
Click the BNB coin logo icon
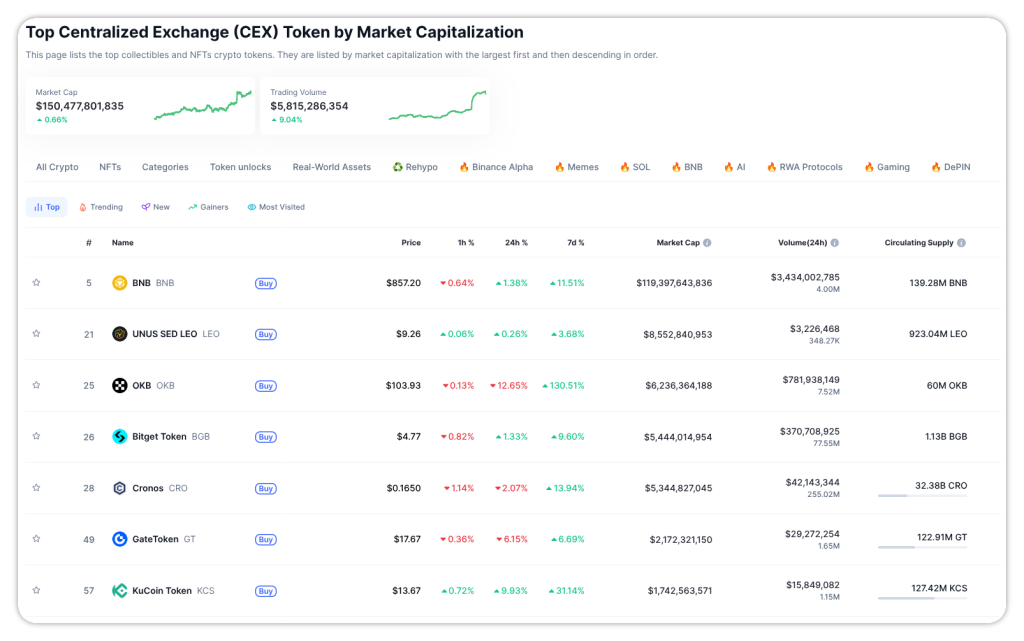pyautogui.click(x=119, y=283)
